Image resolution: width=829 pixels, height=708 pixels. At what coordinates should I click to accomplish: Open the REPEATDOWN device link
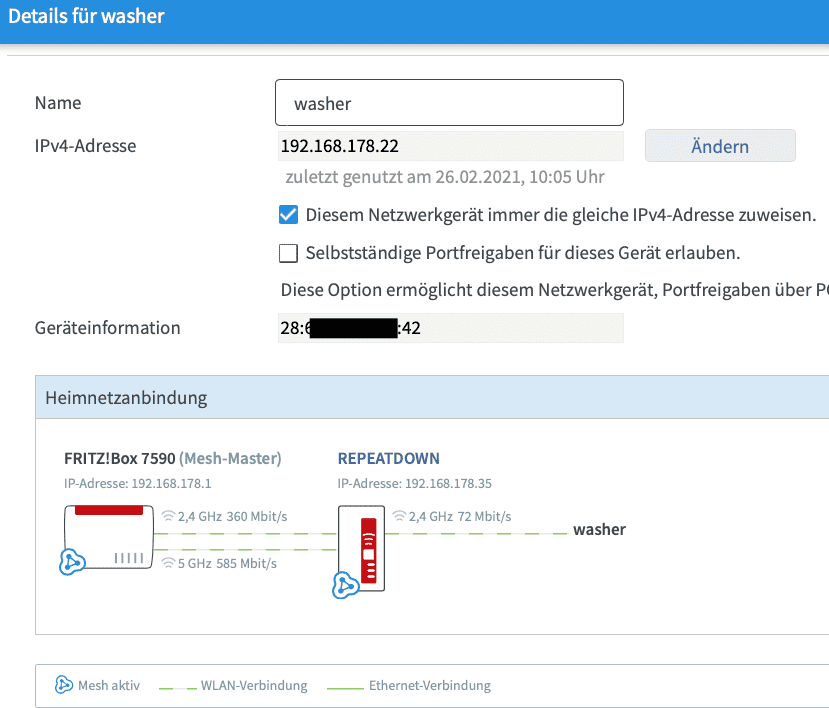click(388, 459)
